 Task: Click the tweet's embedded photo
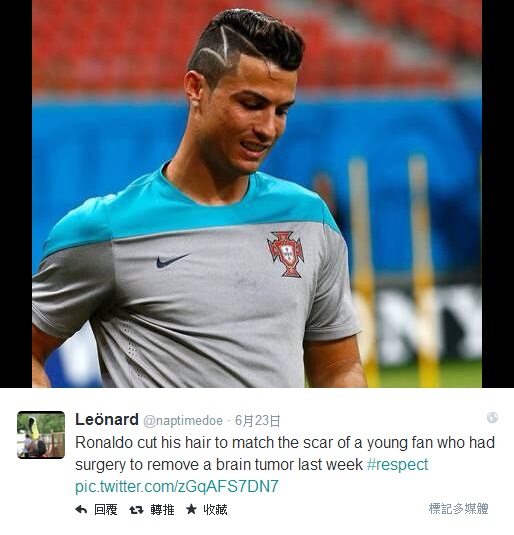pos(257,194)
